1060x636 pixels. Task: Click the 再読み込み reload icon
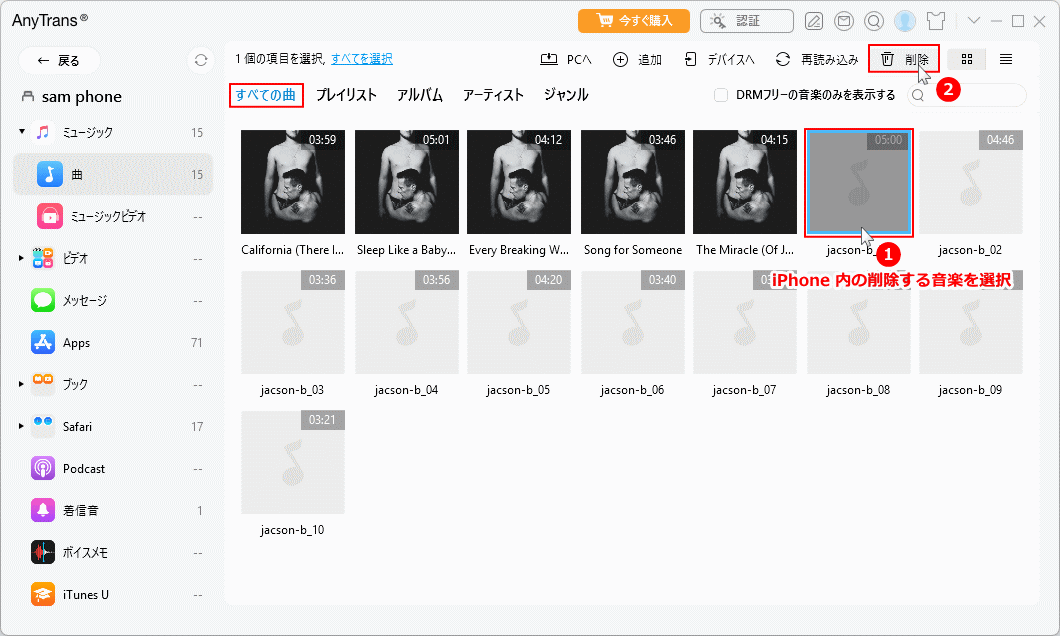[783, 59]
